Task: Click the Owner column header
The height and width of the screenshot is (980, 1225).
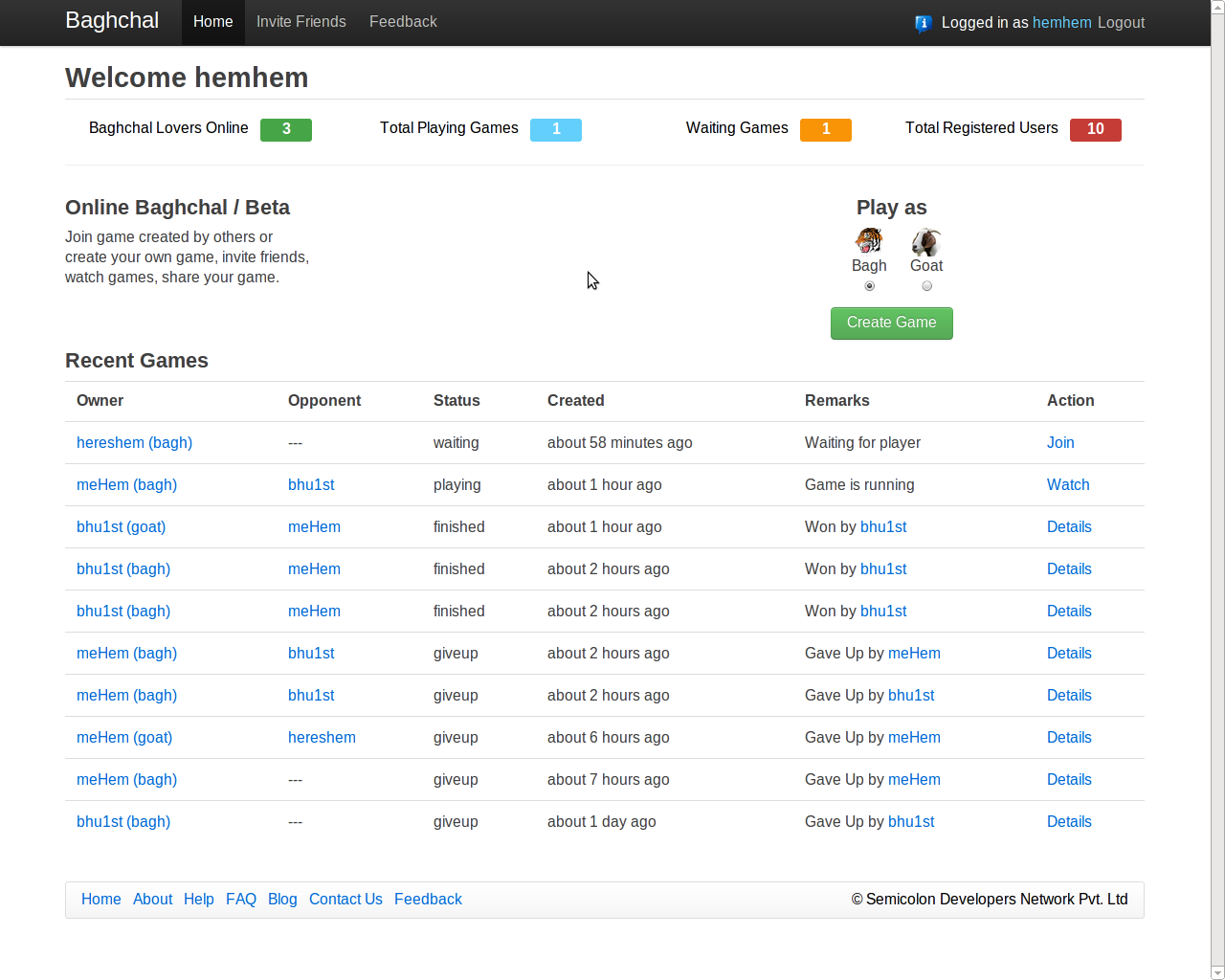Action: 100,401
